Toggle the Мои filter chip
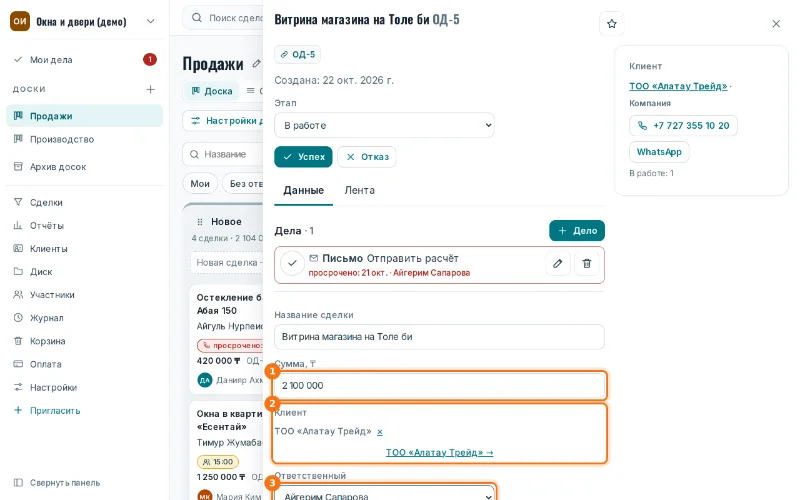 [x=200, y=184]
